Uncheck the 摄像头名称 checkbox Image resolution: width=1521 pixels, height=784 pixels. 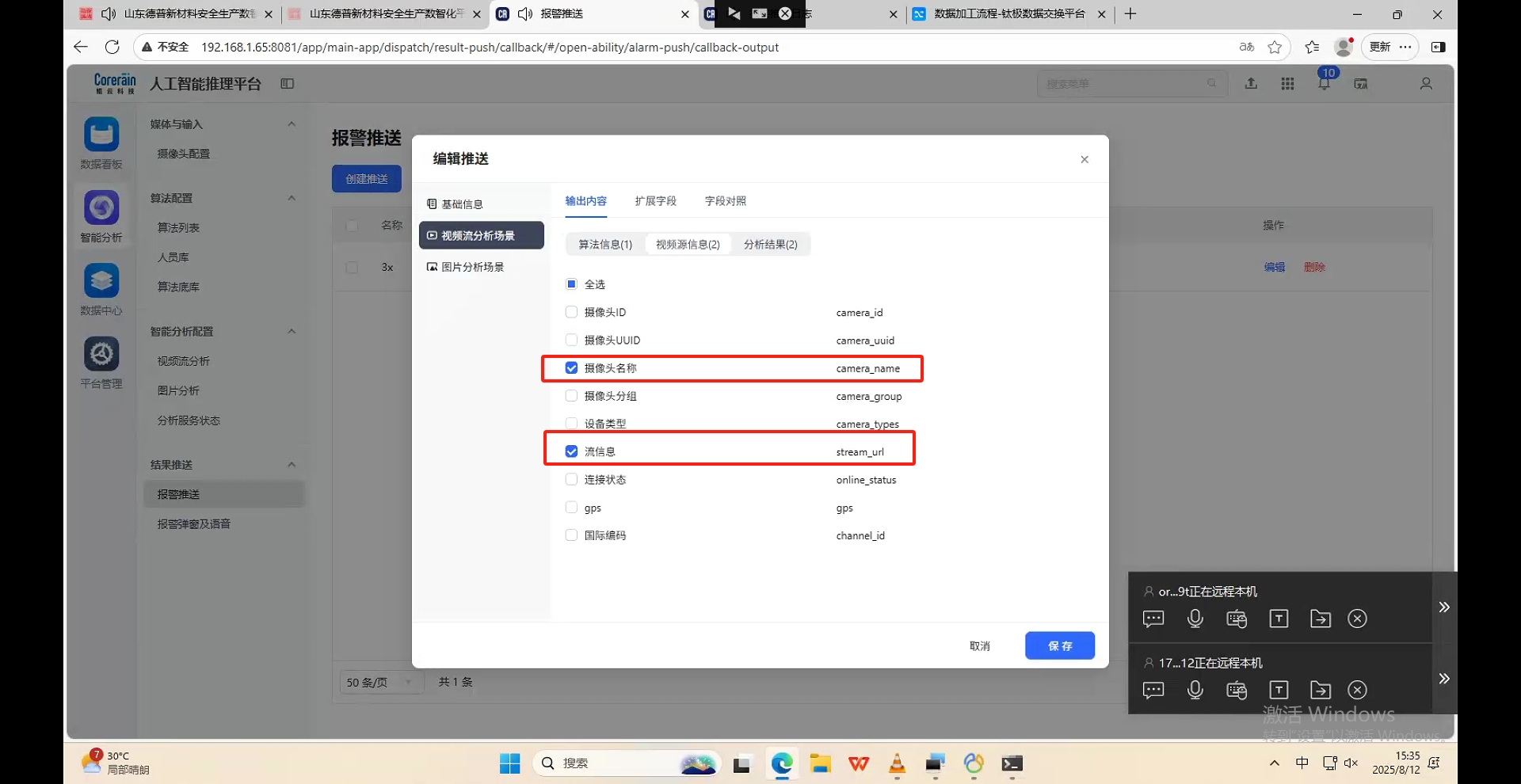571,368
